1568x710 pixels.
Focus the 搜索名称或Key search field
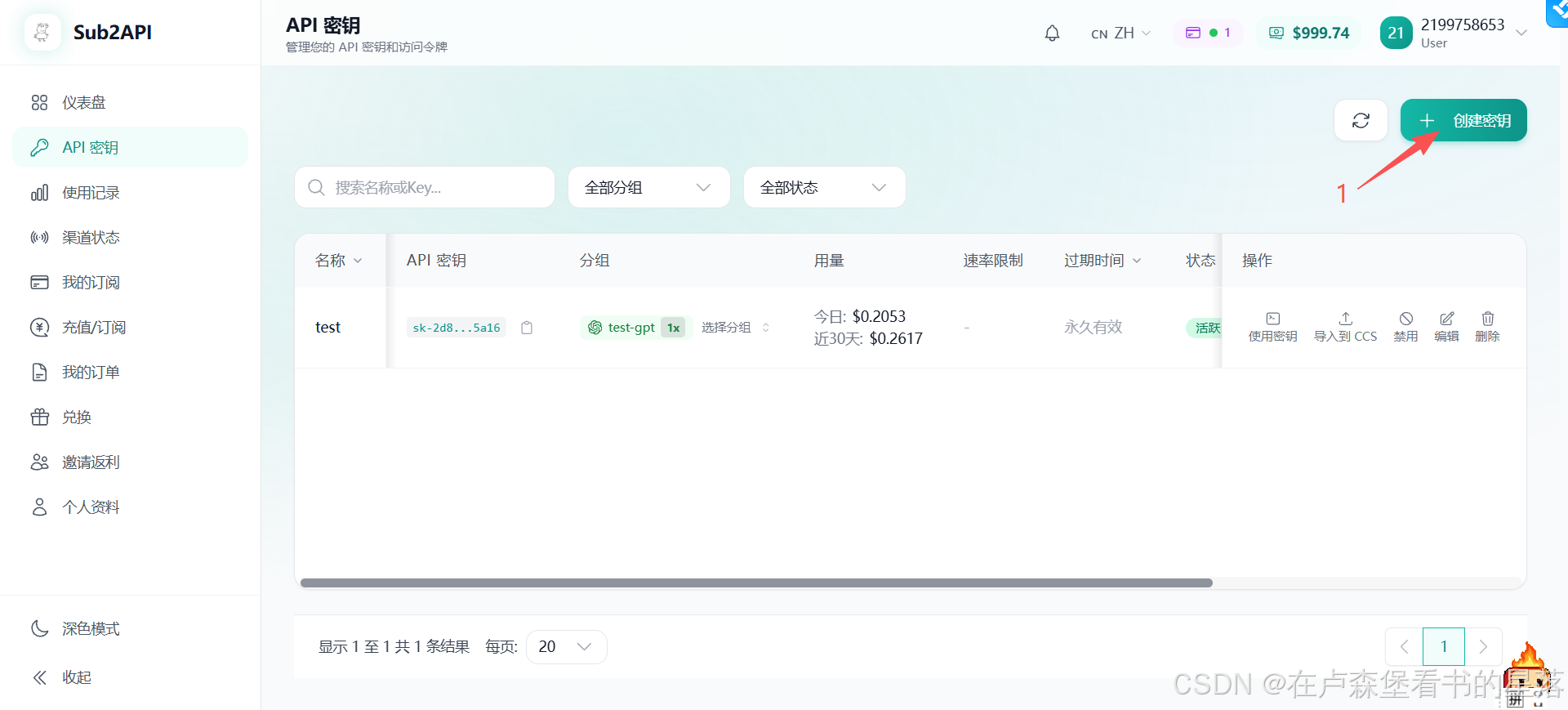click(x=425, y=187)
